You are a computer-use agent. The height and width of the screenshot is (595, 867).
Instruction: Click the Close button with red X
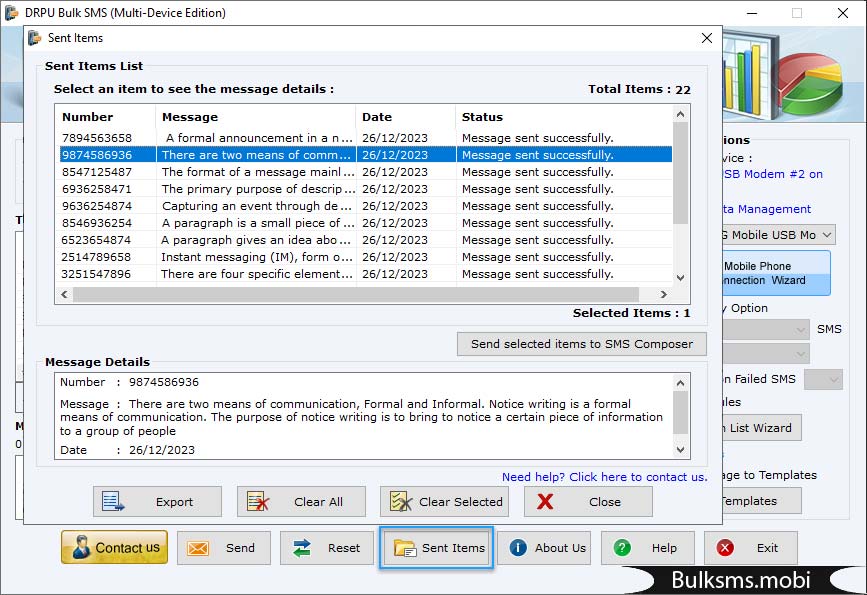click(588, 502)
